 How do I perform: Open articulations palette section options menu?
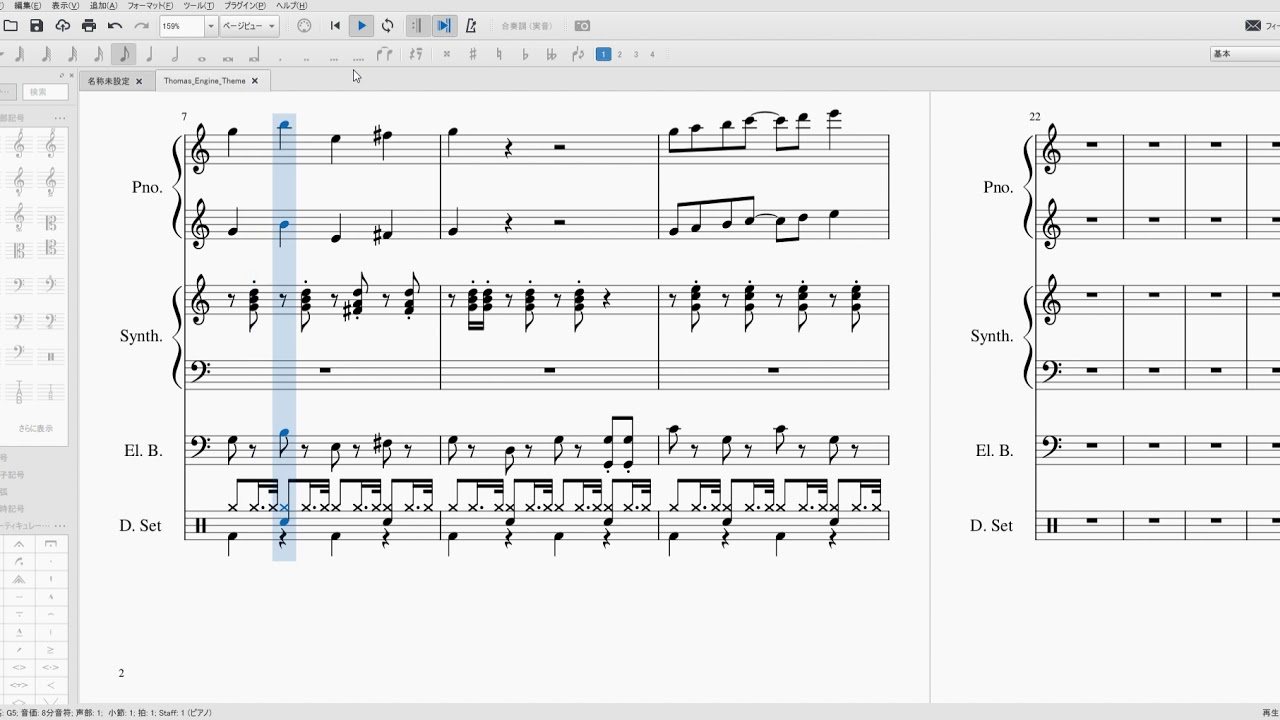60,526
